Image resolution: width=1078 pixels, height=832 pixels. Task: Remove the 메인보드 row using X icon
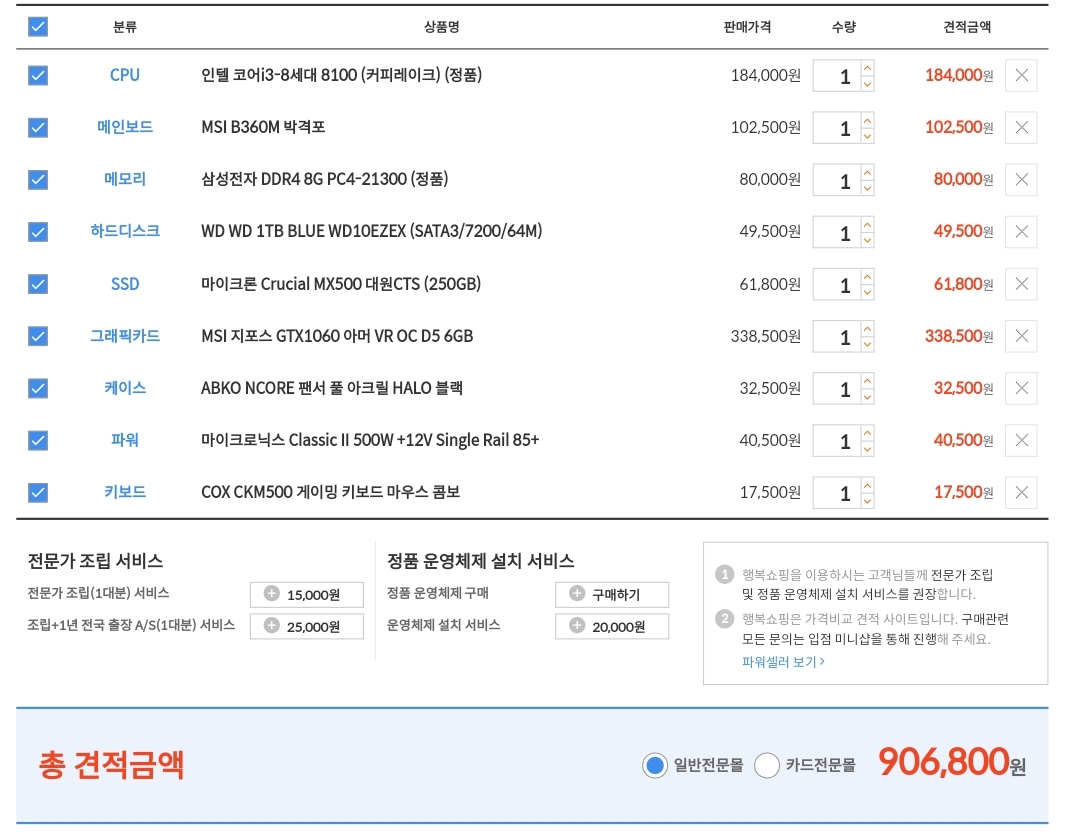[x=1021, y=127]
